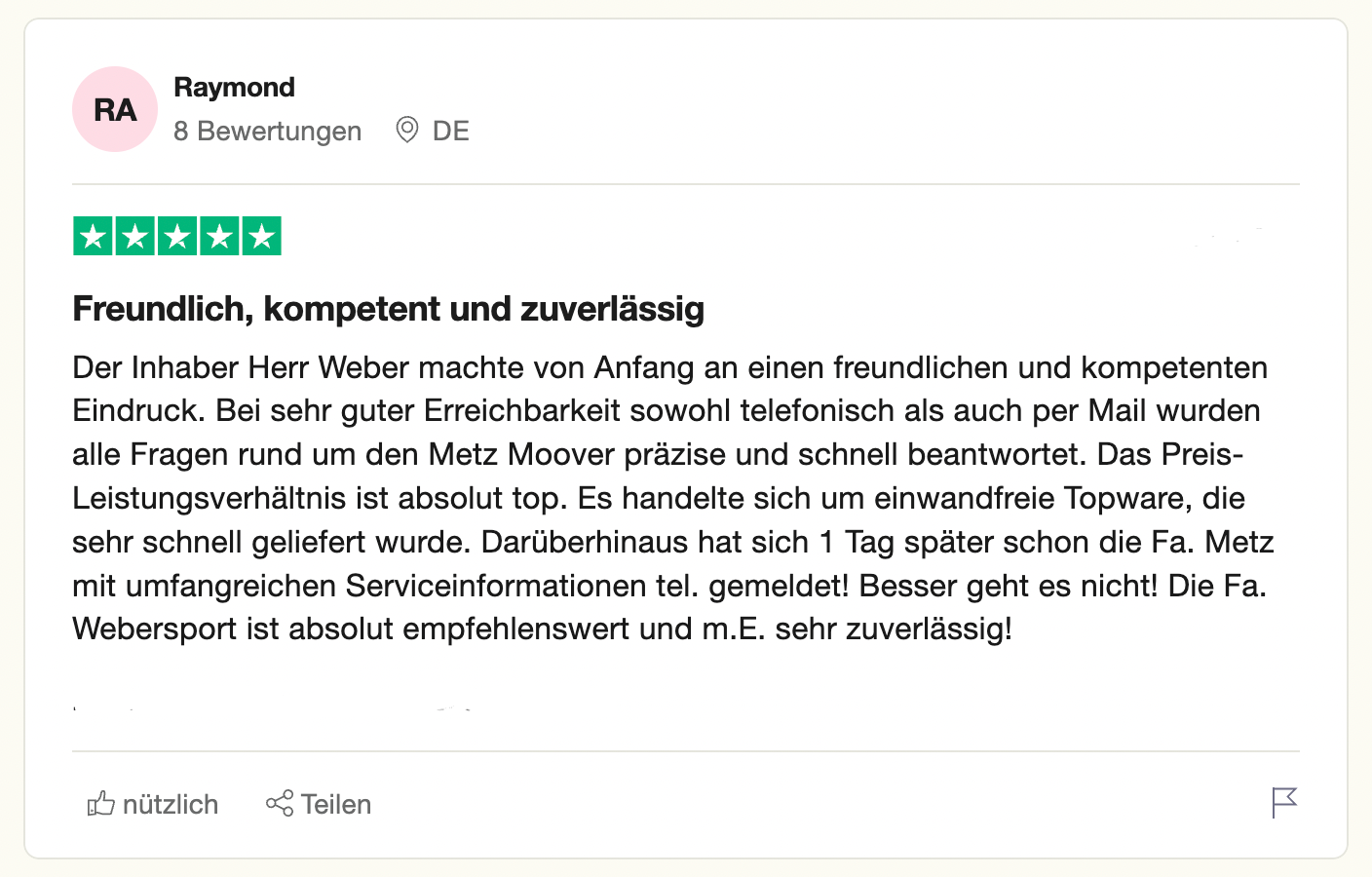
Task: Click the location pin icon
Action: tap(407, 130)
